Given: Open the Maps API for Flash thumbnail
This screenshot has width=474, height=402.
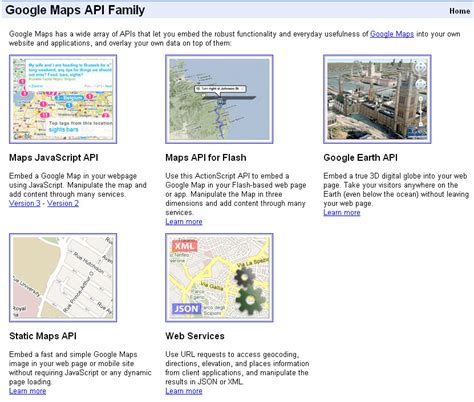Looking at the screenshot, I should (219, 99).
